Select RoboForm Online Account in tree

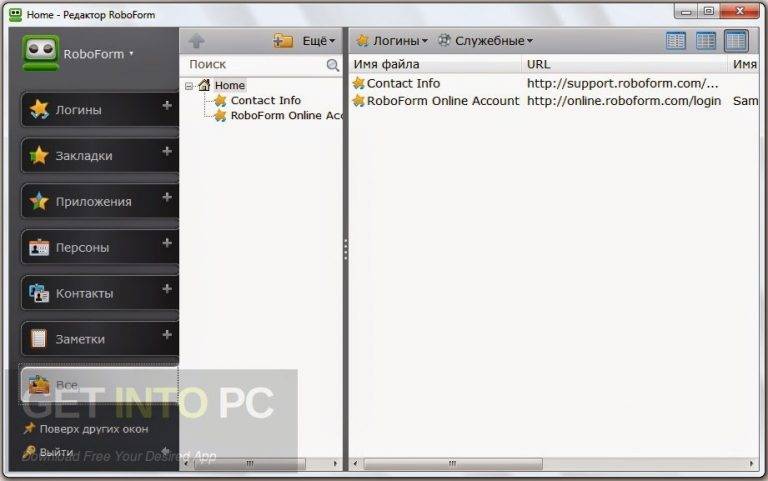coord(287,116)
